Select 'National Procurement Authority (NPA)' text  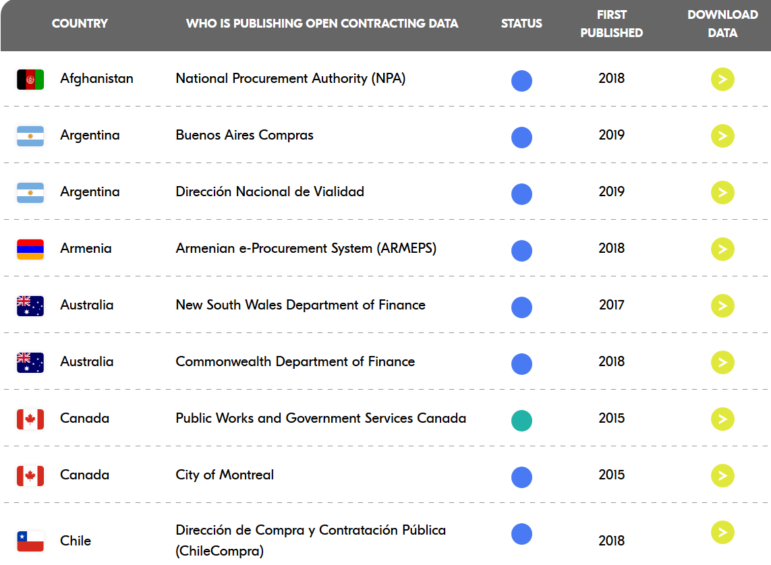(291, 79)
